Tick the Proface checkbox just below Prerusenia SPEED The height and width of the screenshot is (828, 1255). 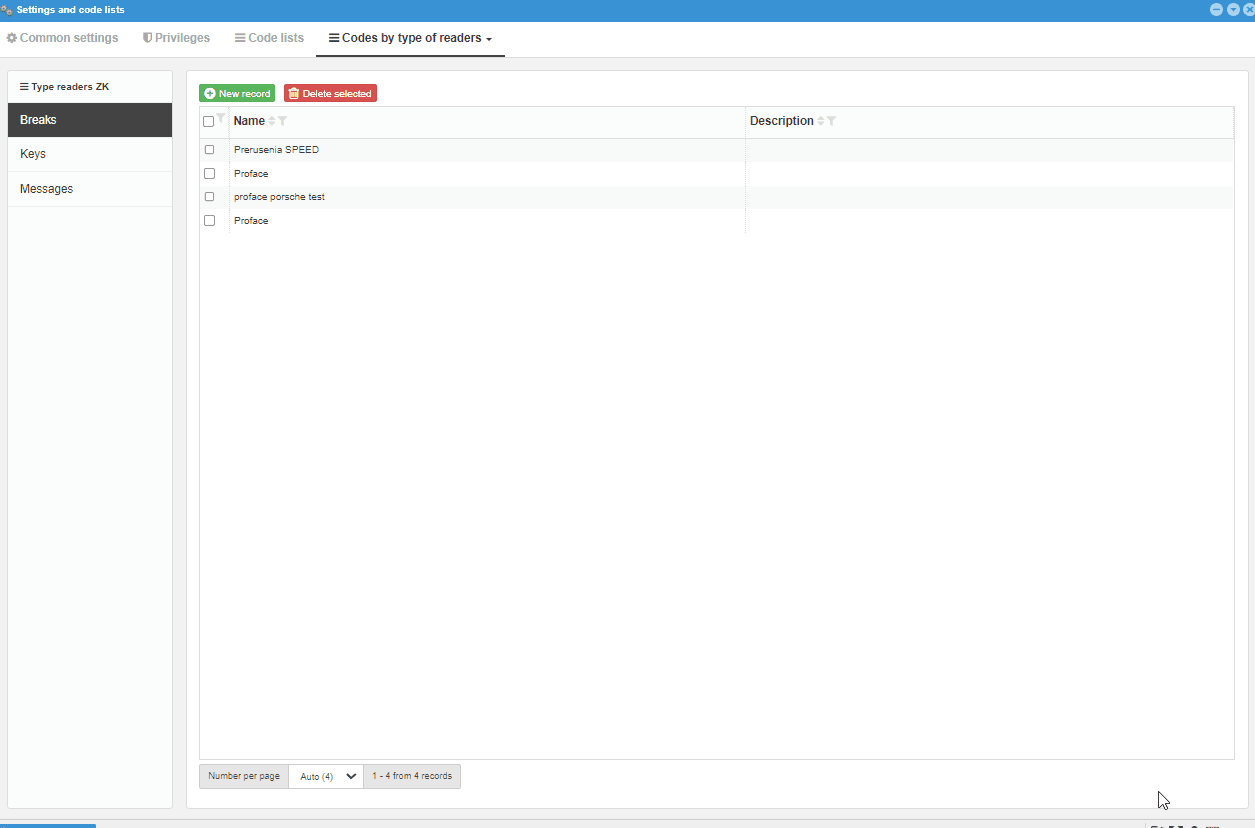pyautogui.click(x=209, y=174)
